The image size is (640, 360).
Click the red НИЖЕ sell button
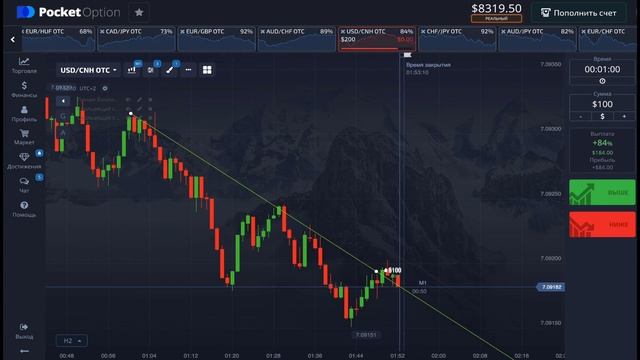602,224
